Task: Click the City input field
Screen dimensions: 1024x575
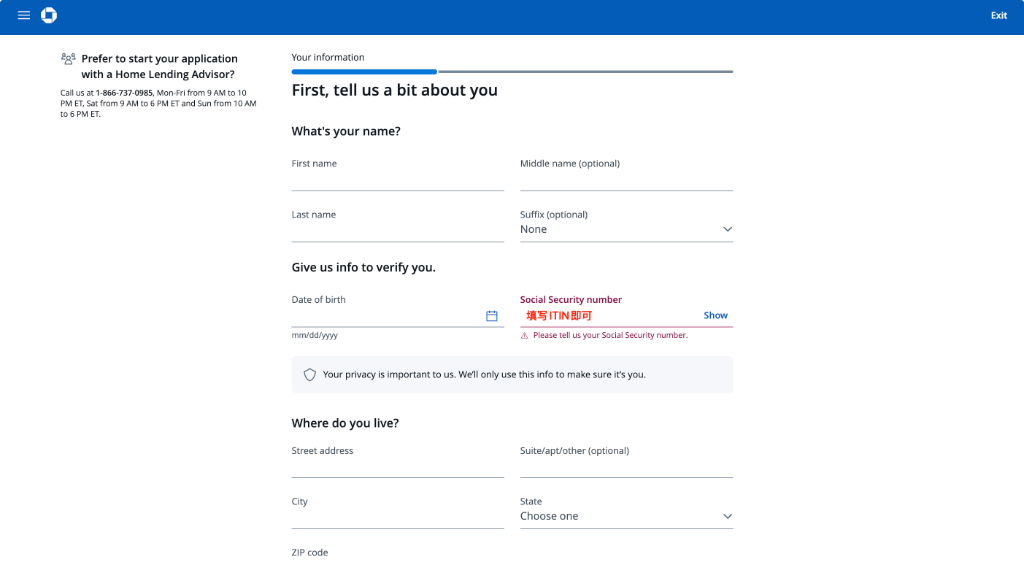Action: [x=398, y=519]
